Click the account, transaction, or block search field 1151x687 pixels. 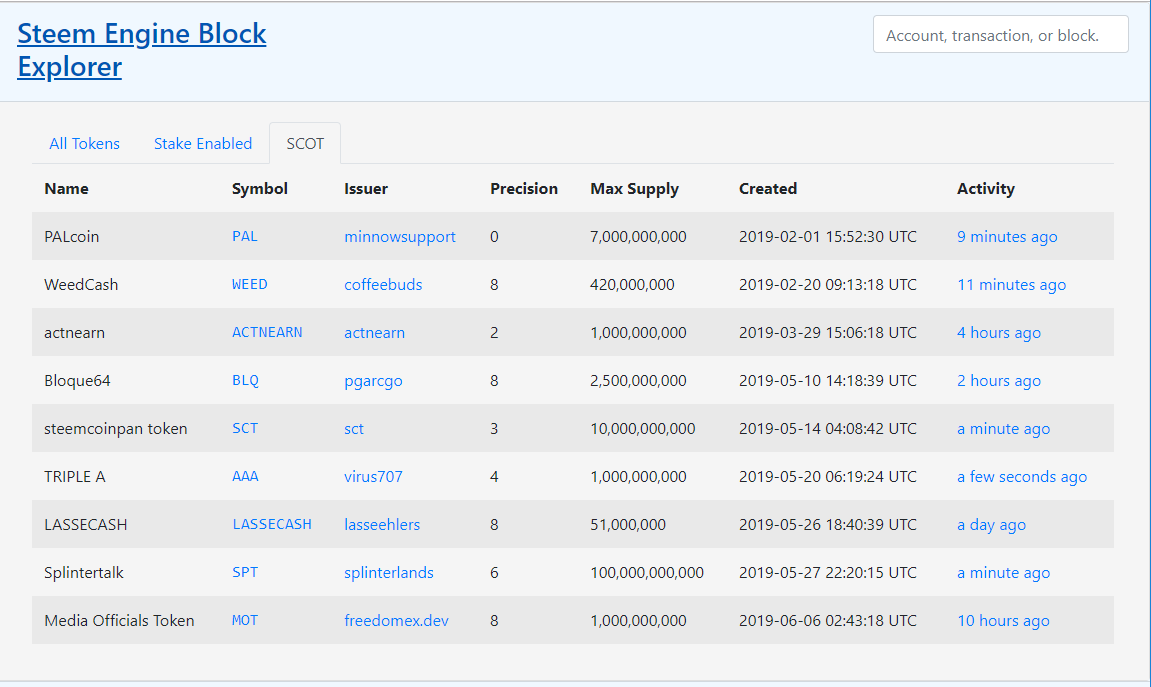click(1000, 35)
